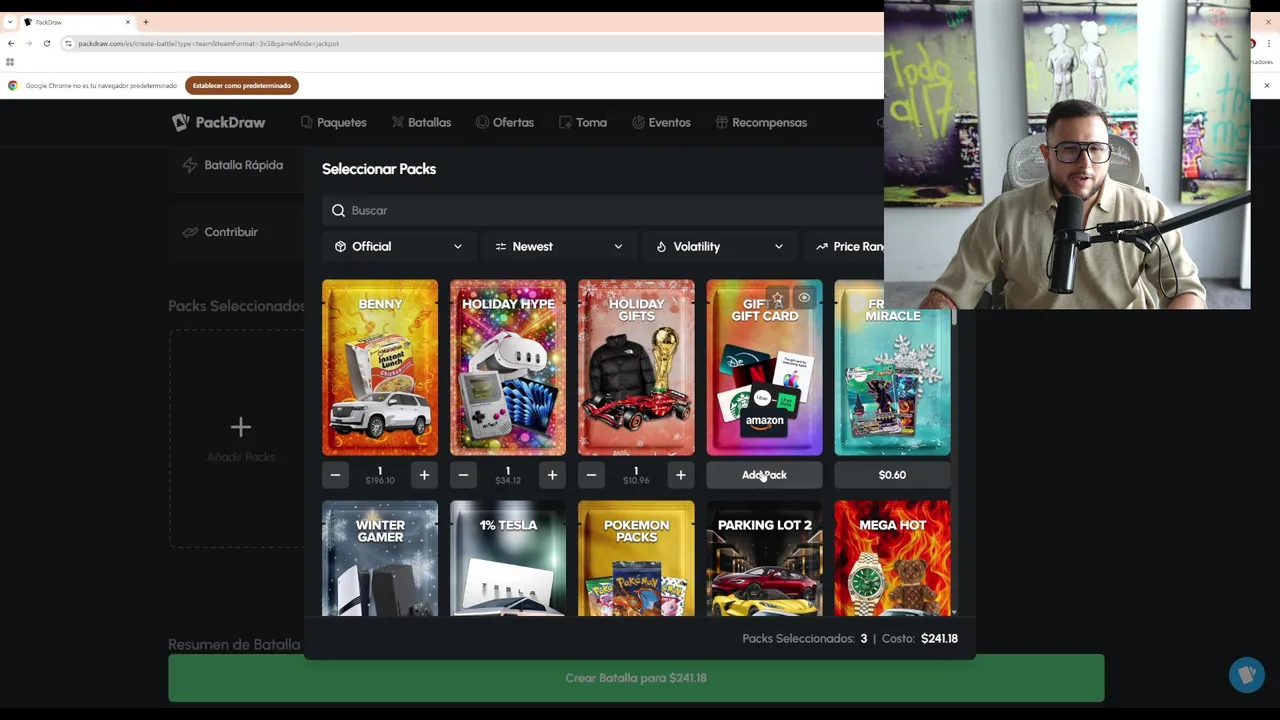Open the Ofertas menu item
The height and width of the screenshot is (720, 1280).
tap(505, 122)
